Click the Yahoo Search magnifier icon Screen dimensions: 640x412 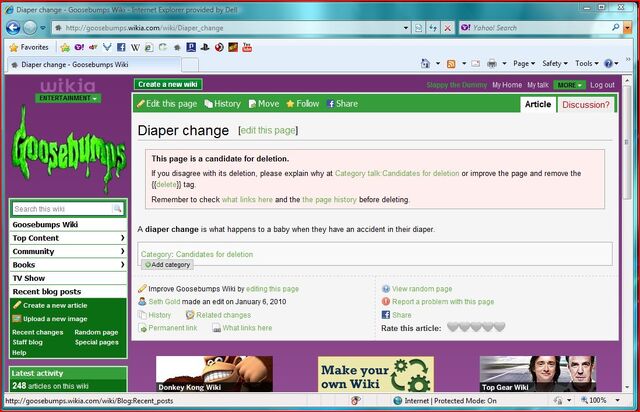coord(615,27)
